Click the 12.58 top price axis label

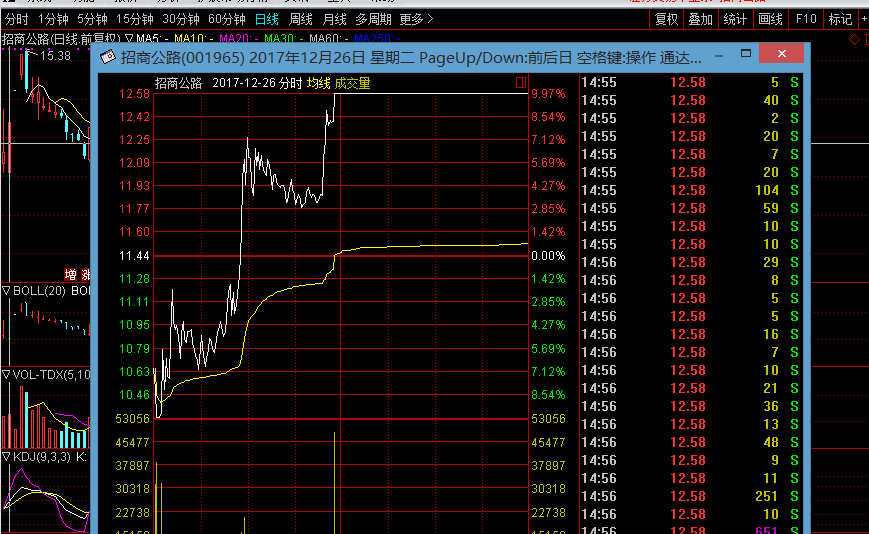click(x=135, y=94)
